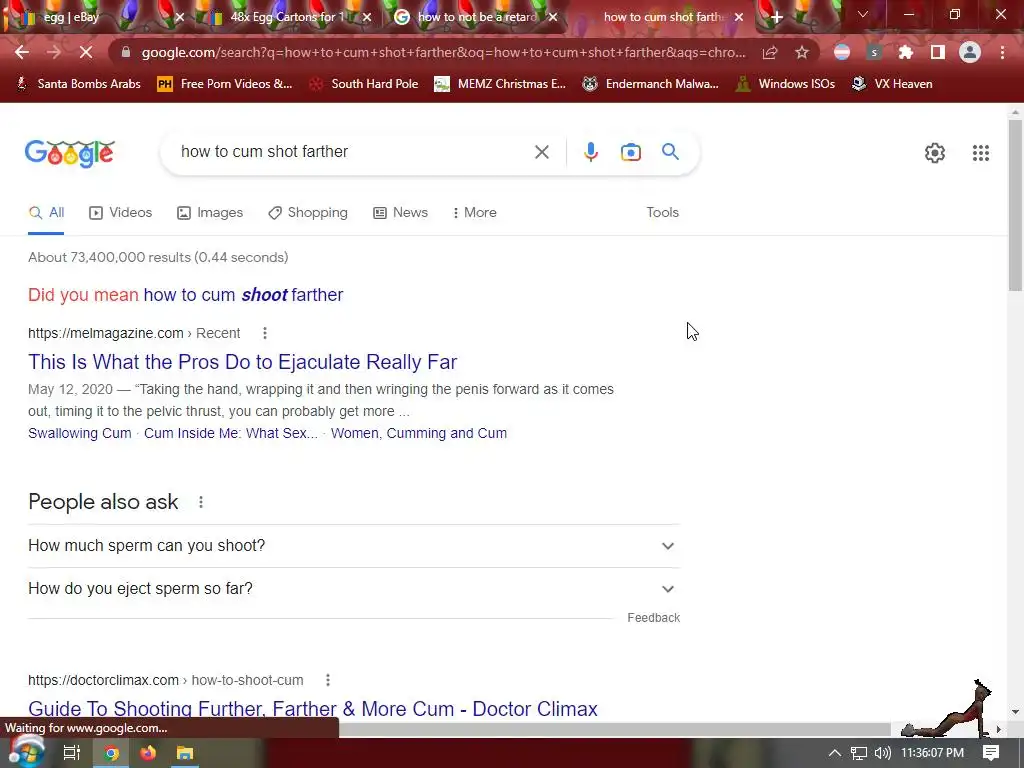Open the Action Center notifications icon
The image size is (1024, 768).
[991, 753]
